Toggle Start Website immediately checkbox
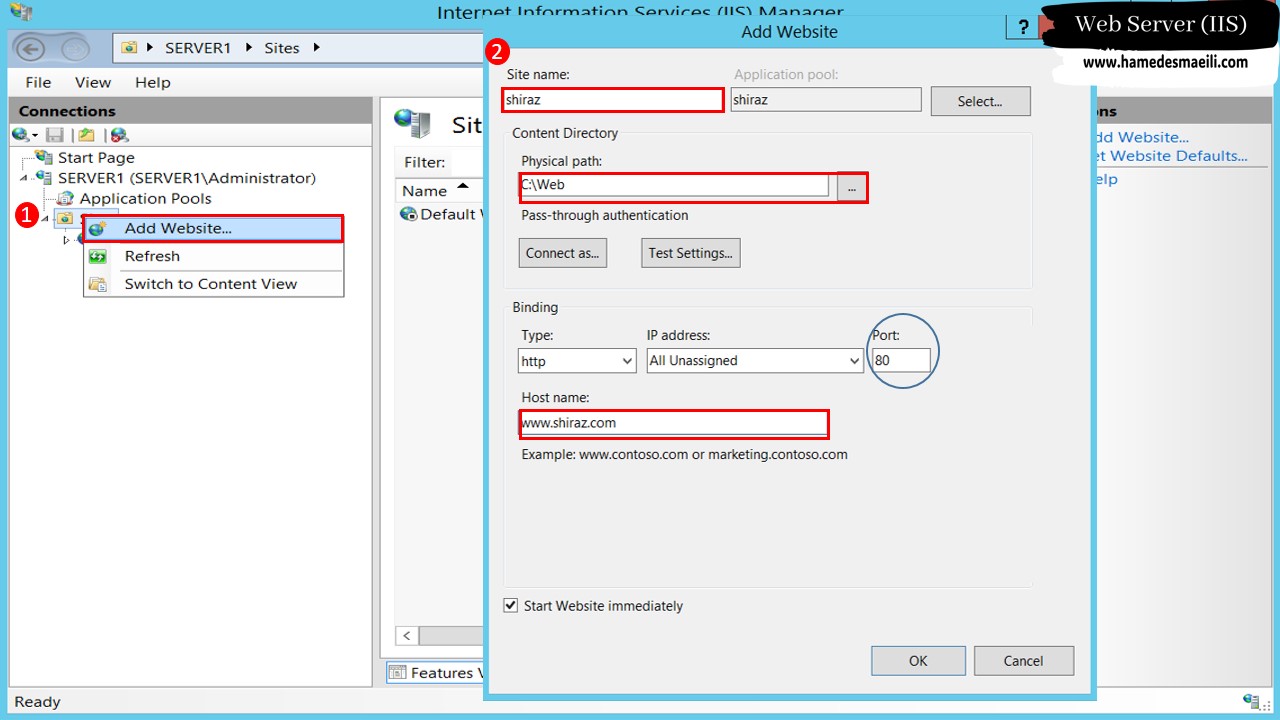Viewport: 1280px width, 720px height. [x=511, y=606]
